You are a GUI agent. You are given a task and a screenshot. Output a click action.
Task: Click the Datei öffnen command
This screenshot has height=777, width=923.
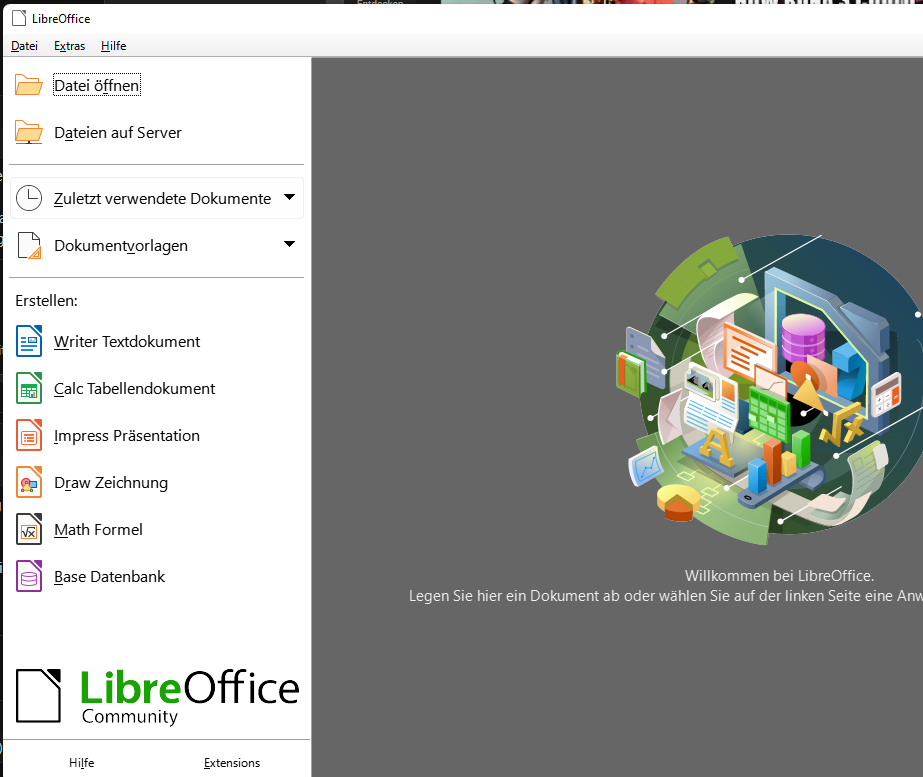point(96,85)
